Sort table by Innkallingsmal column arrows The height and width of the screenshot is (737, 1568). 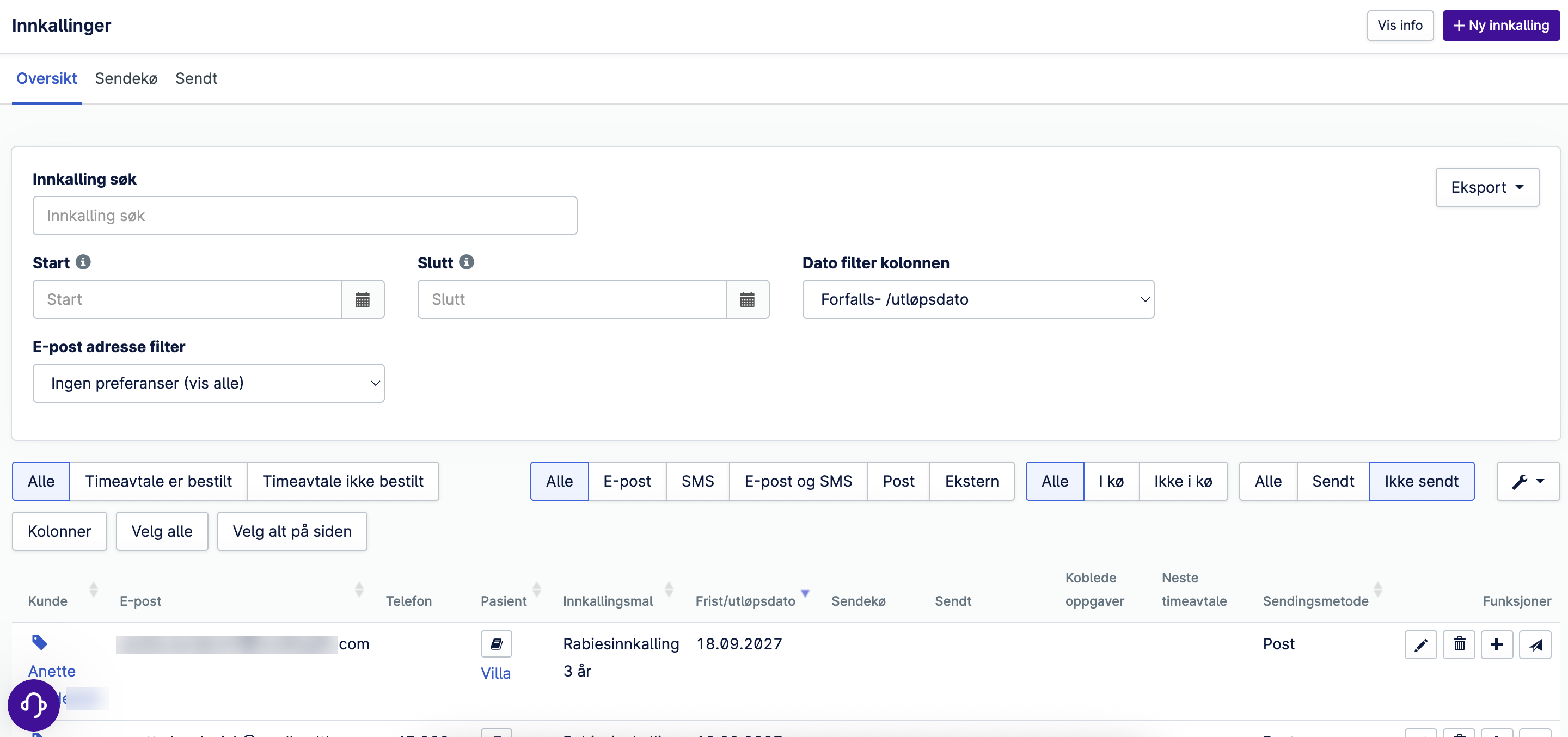(669, 589)
